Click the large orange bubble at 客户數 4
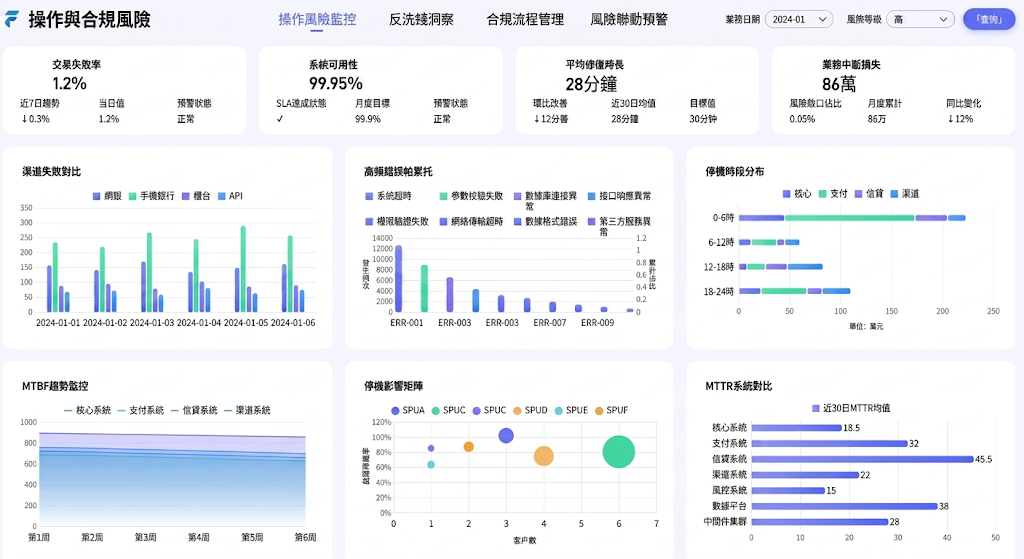 click(543, 456)
